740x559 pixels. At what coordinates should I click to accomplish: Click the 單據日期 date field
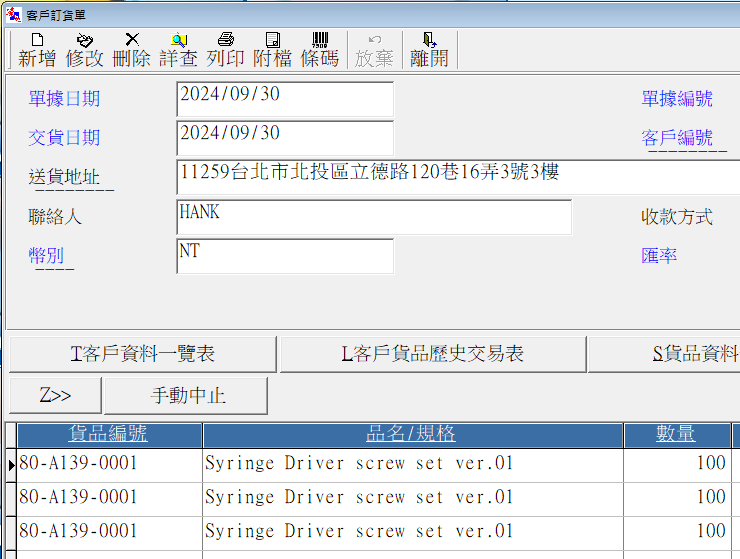[x=284, y=99]
